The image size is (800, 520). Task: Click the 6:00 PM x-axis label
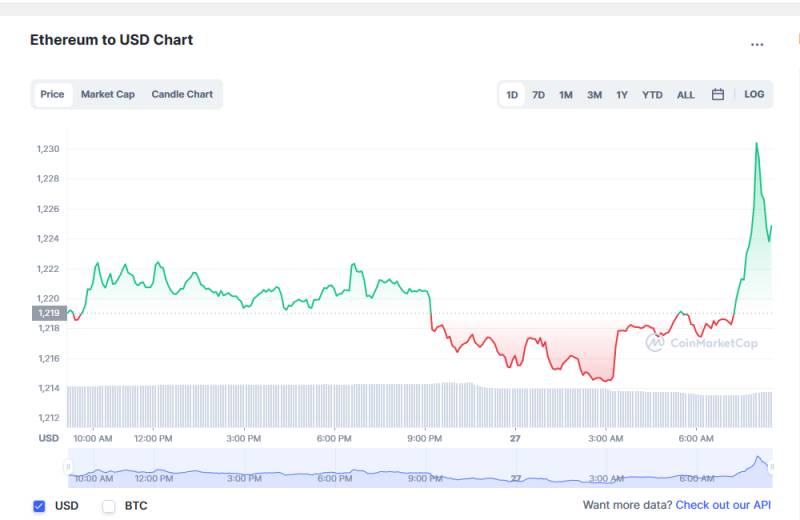coord(334,438)
